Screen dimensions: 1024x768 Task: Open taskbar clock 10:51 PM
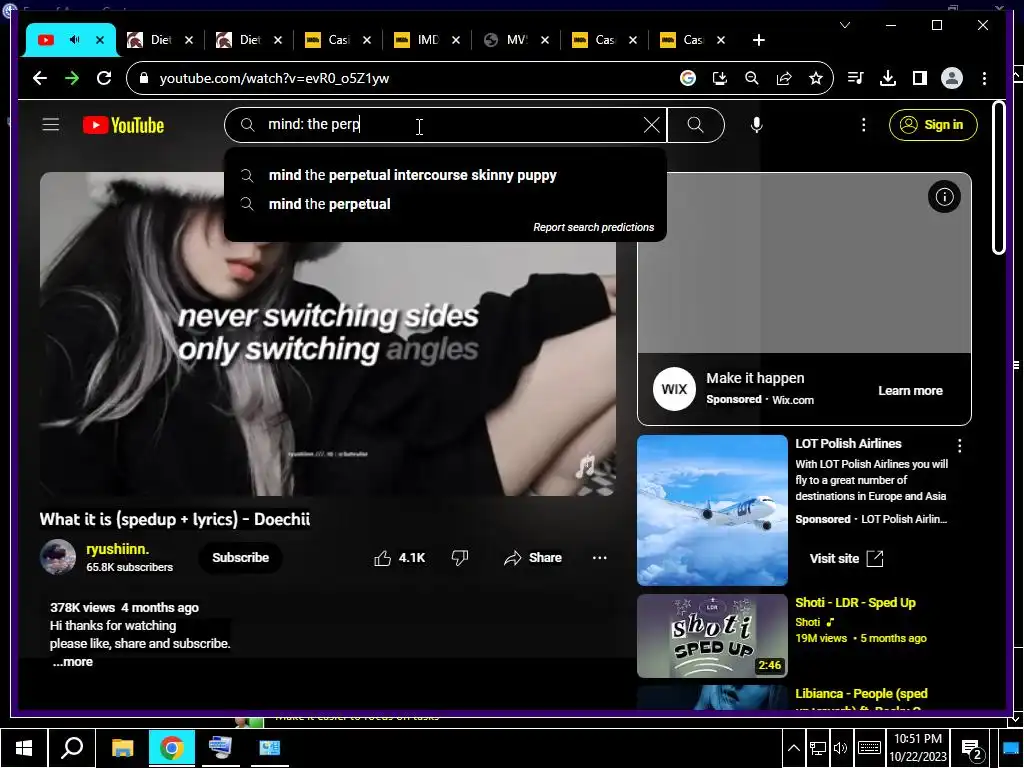(917, 748)
